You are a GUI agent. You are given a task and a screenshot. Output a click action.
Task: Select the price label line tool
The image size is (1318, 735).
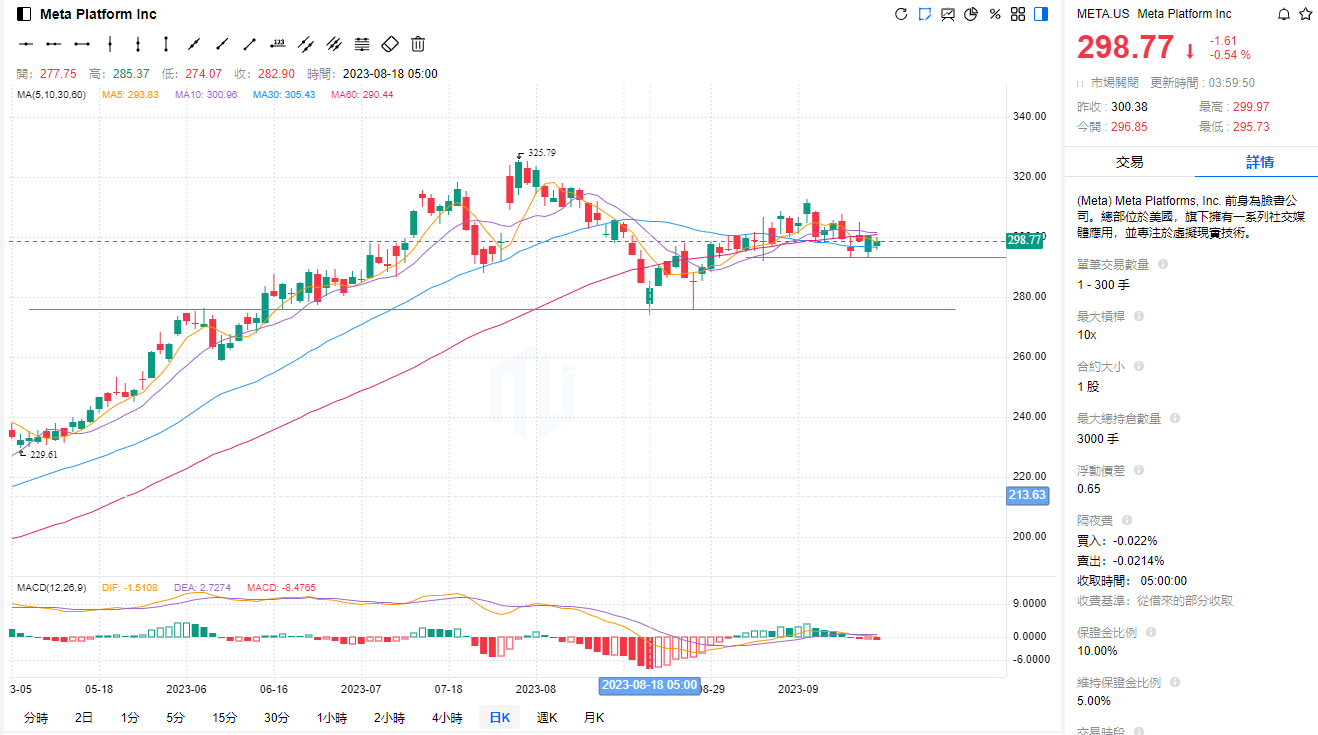(278, 44)
